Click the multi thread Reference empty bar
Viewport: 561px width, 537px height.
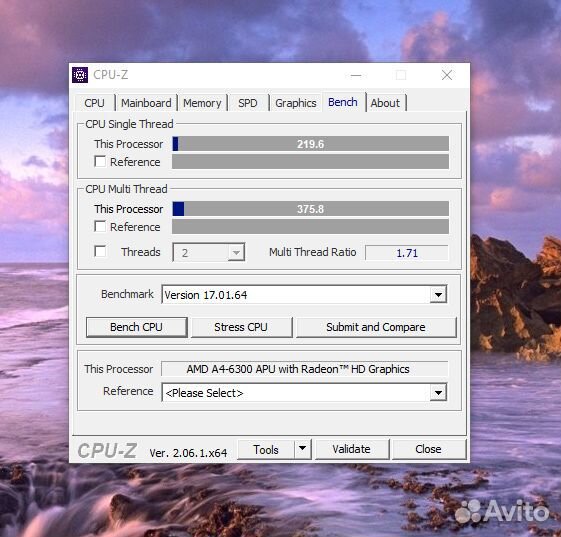point(311,227)
